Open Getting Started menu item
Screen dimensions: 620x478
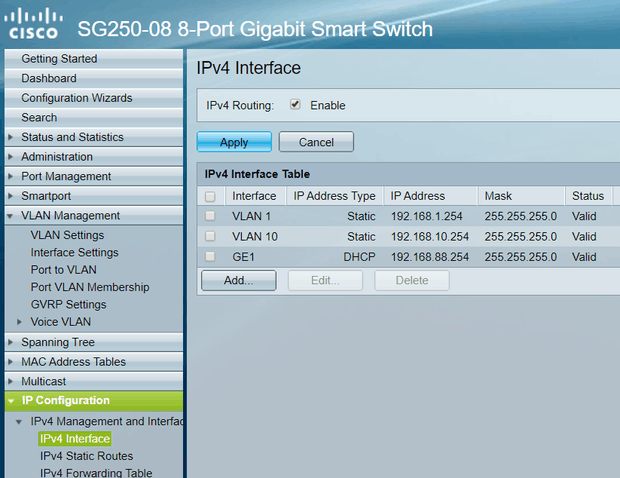(x=93, y=59)
